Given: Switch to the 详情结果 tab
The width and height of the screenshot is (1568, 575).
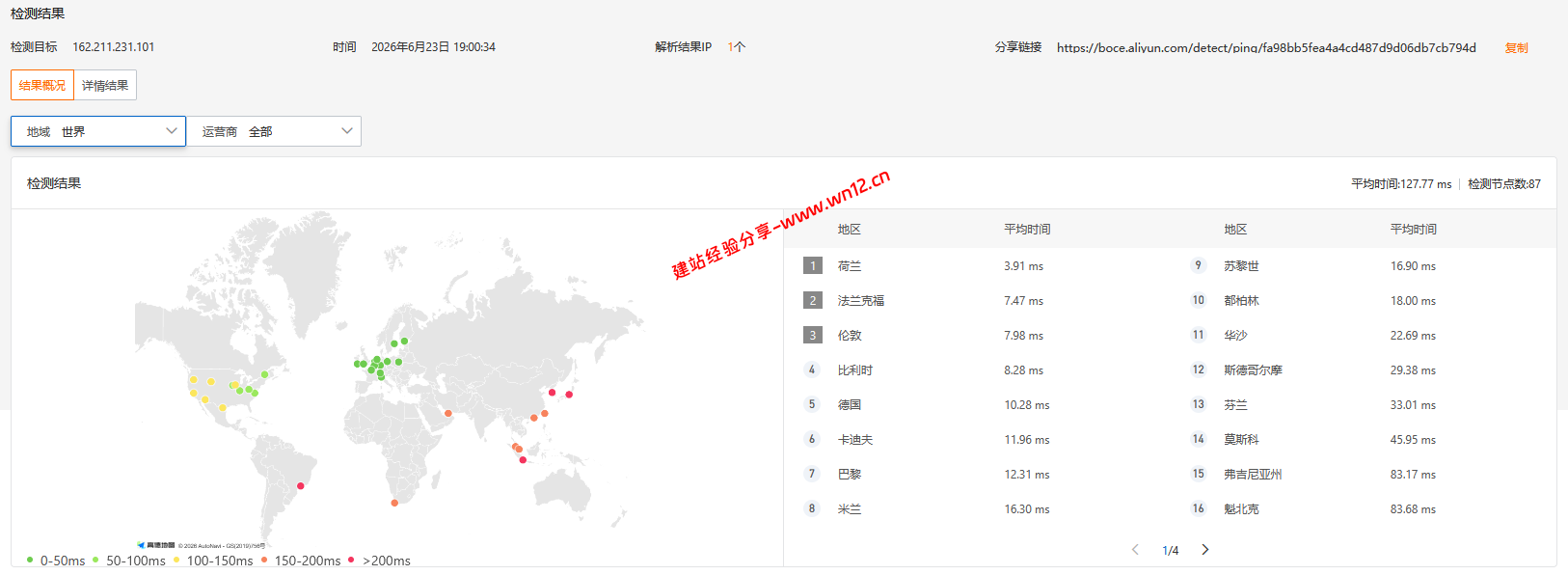Looking at the screenshot, I should coord(105,85).
